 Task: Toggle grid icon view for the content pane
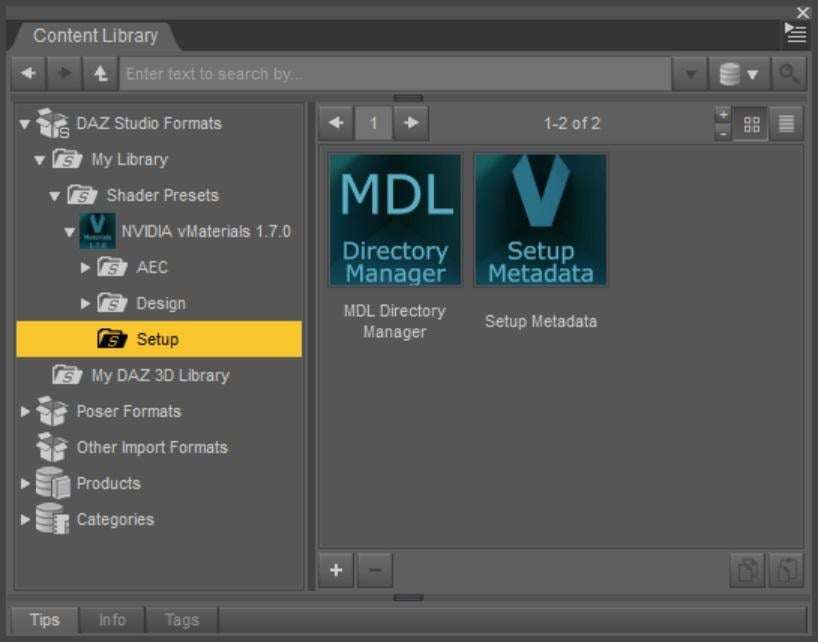(x=753, y=122)
